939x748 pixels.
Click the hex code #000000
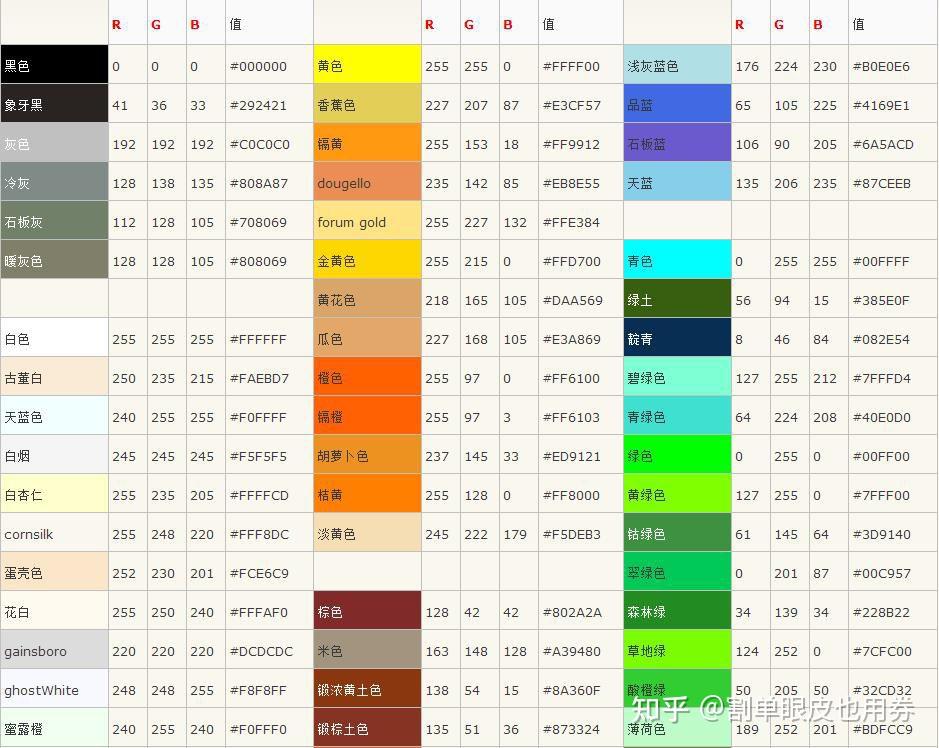[260, 65]
